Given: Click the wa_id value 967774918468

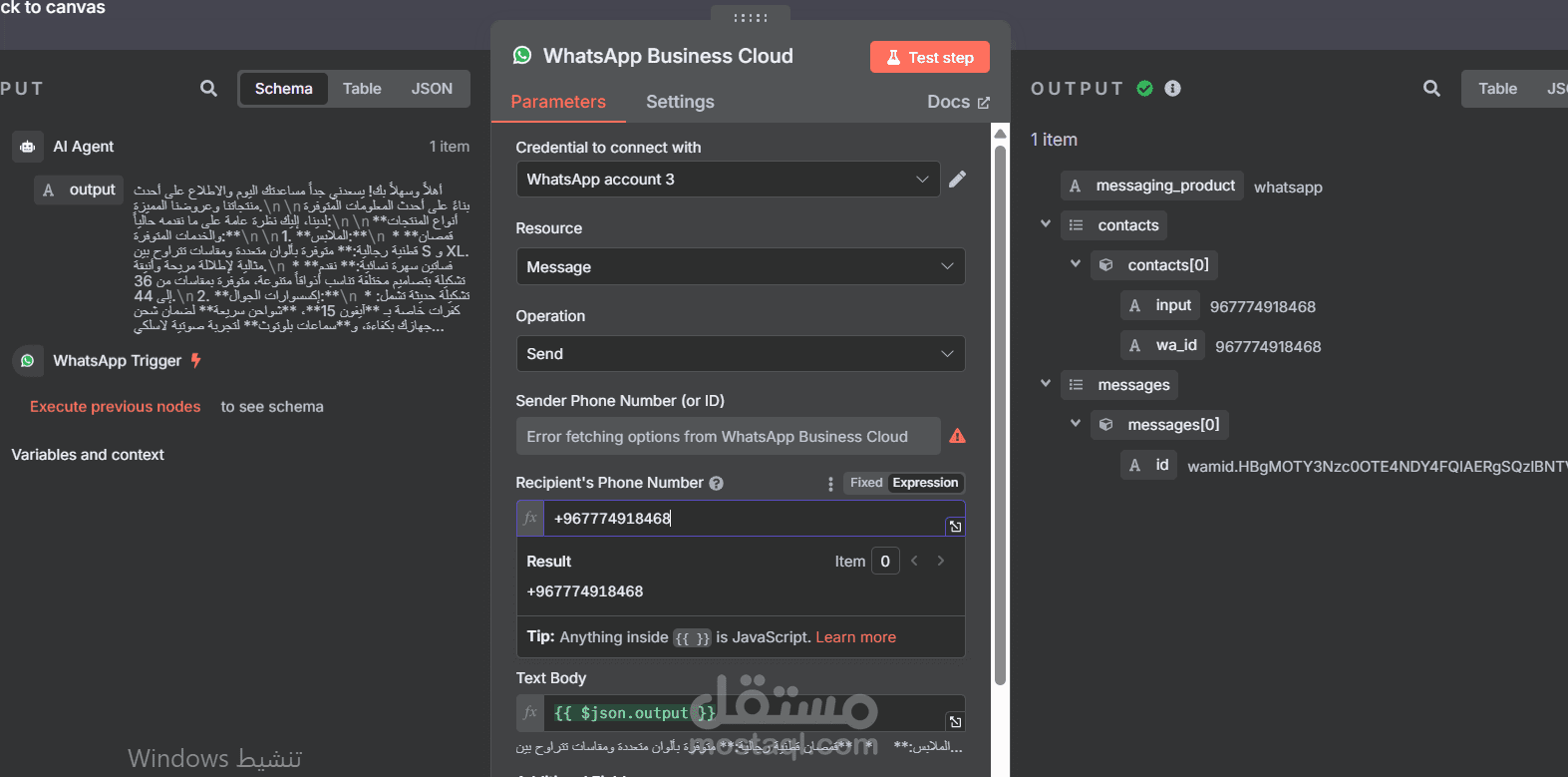Looking at the screenshot, I should [1268, 347].
